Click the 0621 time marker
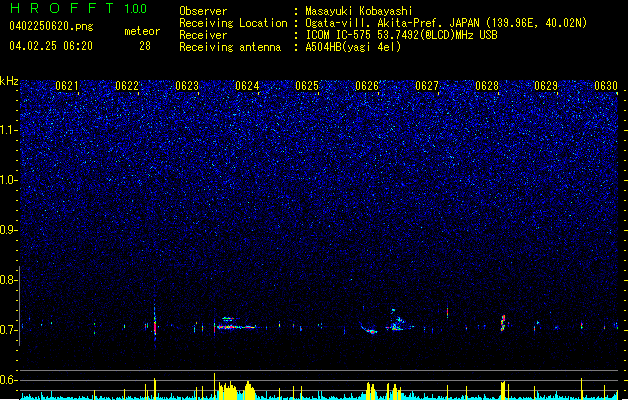Screen dimensions: 629x400 (x=67, y=86)
